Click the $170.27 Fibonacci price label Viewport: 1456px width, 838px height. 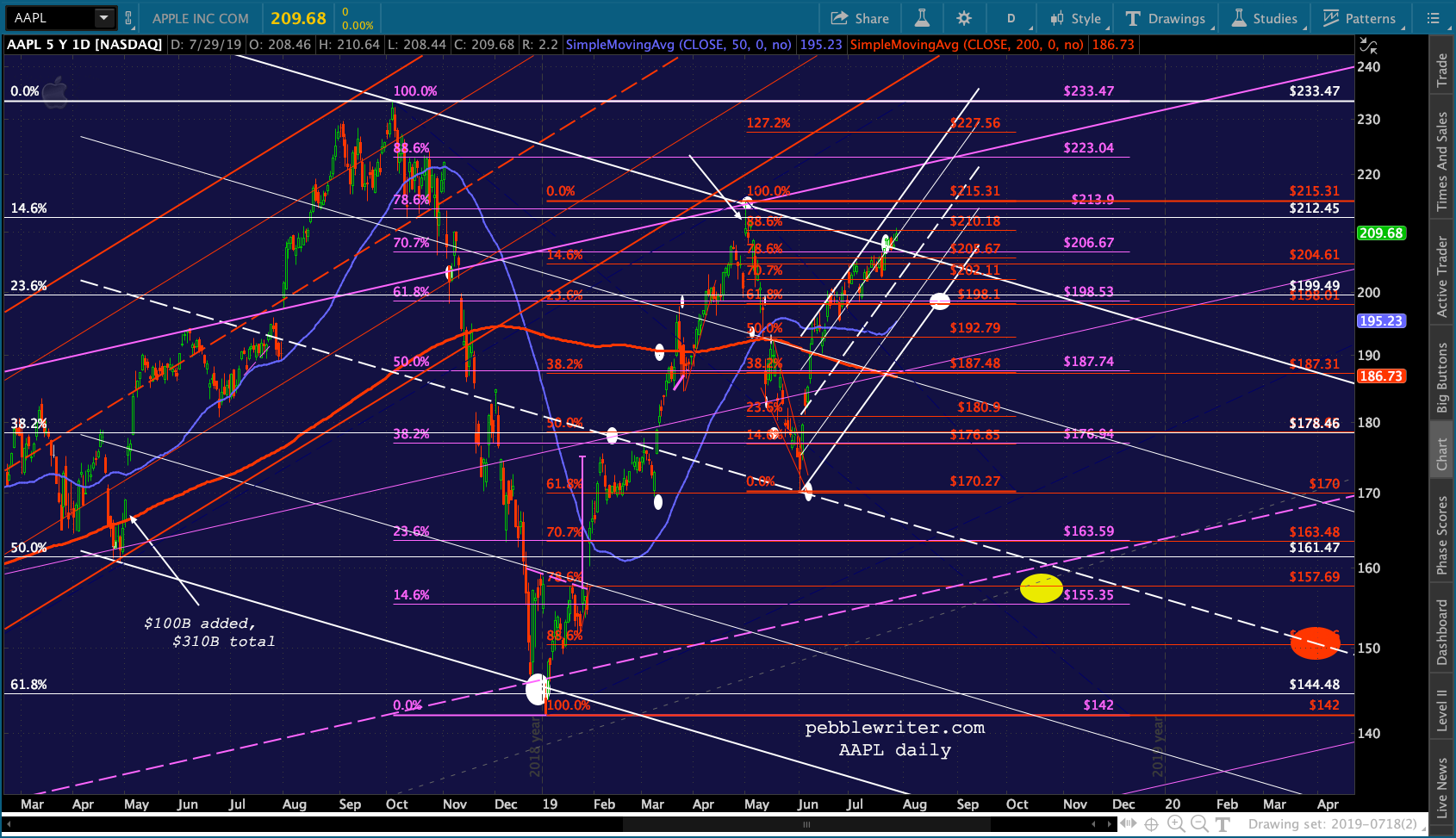tap(975, 481)
